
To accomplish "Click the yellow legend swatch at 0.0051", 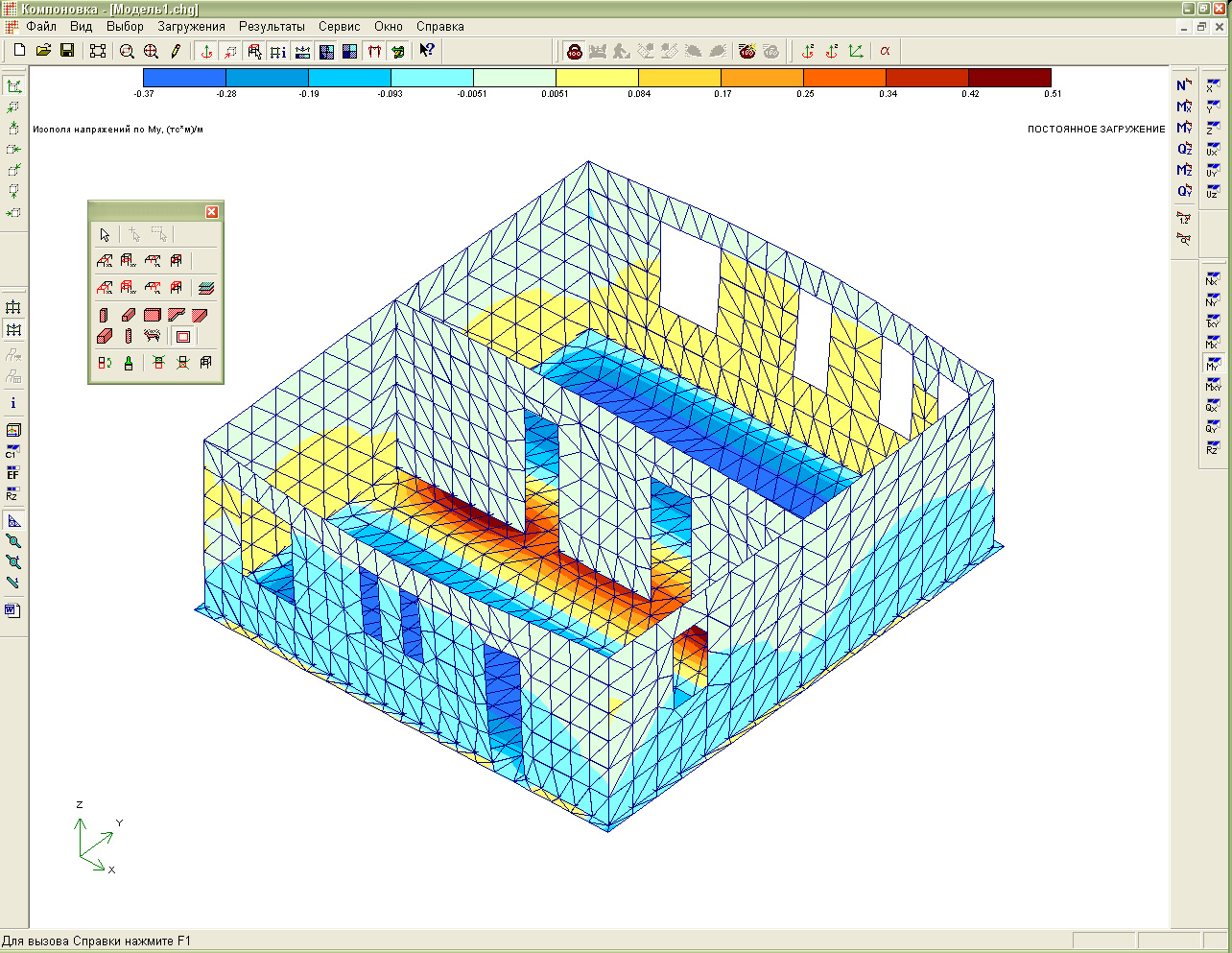I will click(597, 78).
